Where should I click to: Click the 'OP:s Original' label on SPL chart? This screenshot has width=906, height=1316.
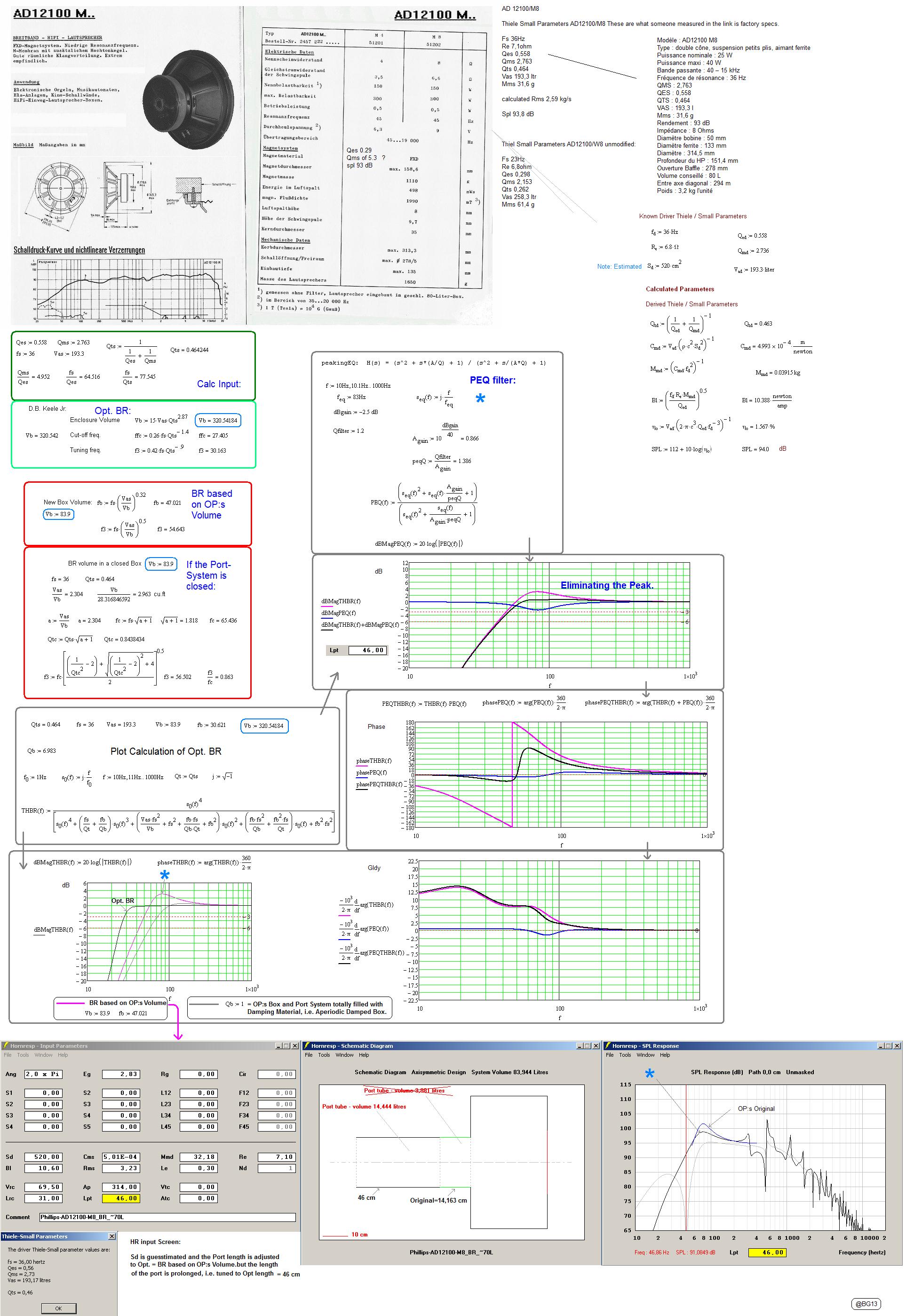756,1108
